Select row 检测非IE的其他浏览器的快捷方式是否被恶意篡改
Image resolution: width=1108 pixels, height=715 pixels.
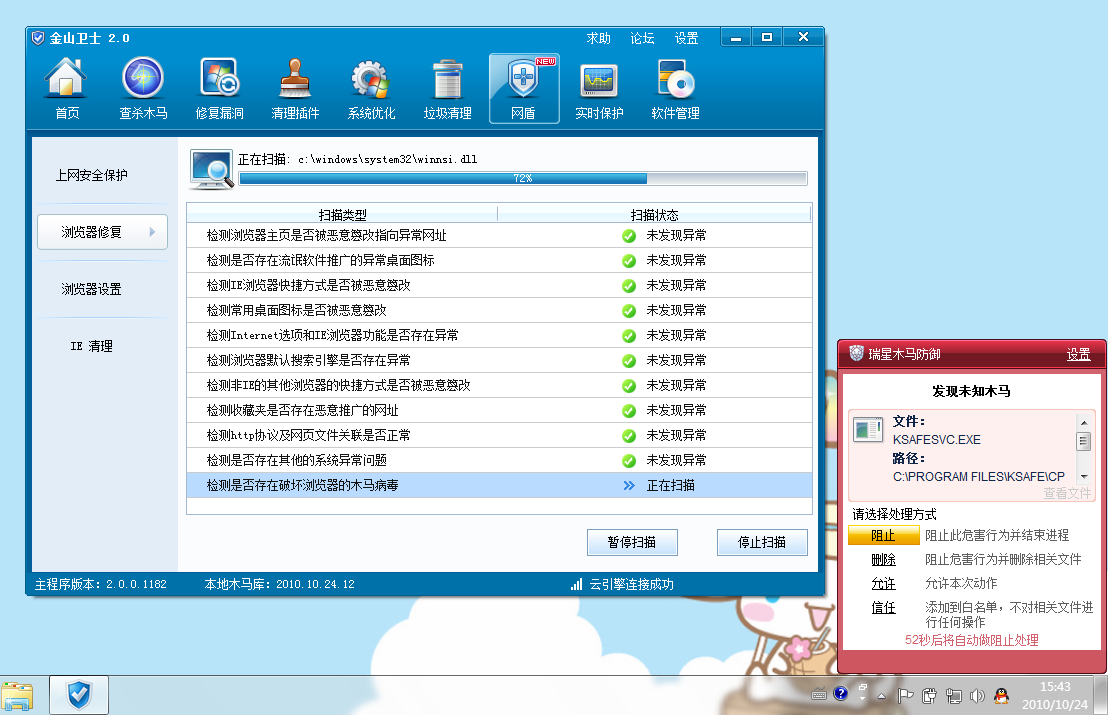tap(499, 385)
